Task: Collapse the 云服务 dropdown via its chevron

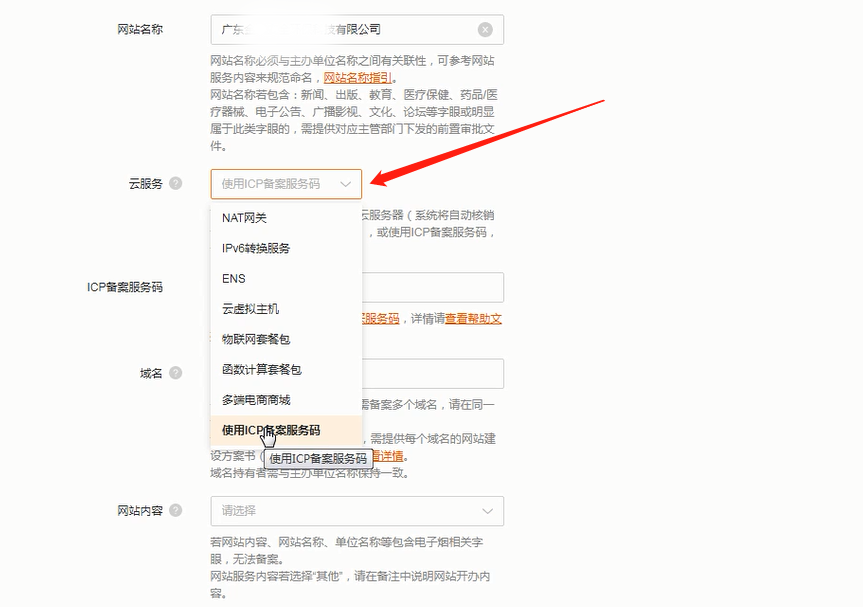Action: pos(347,184)
